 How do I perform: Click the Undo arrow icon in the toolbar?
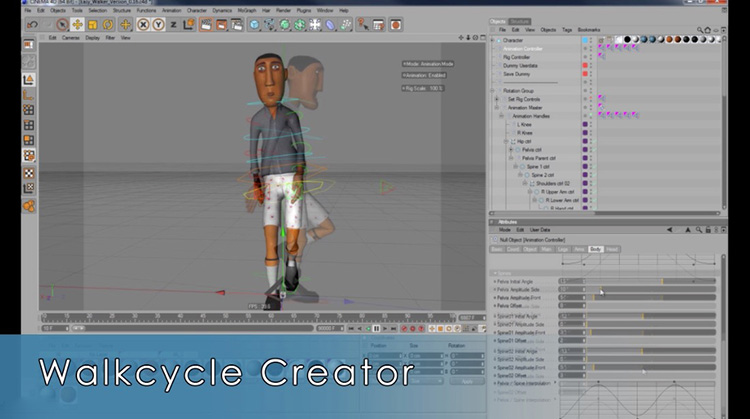32,24
